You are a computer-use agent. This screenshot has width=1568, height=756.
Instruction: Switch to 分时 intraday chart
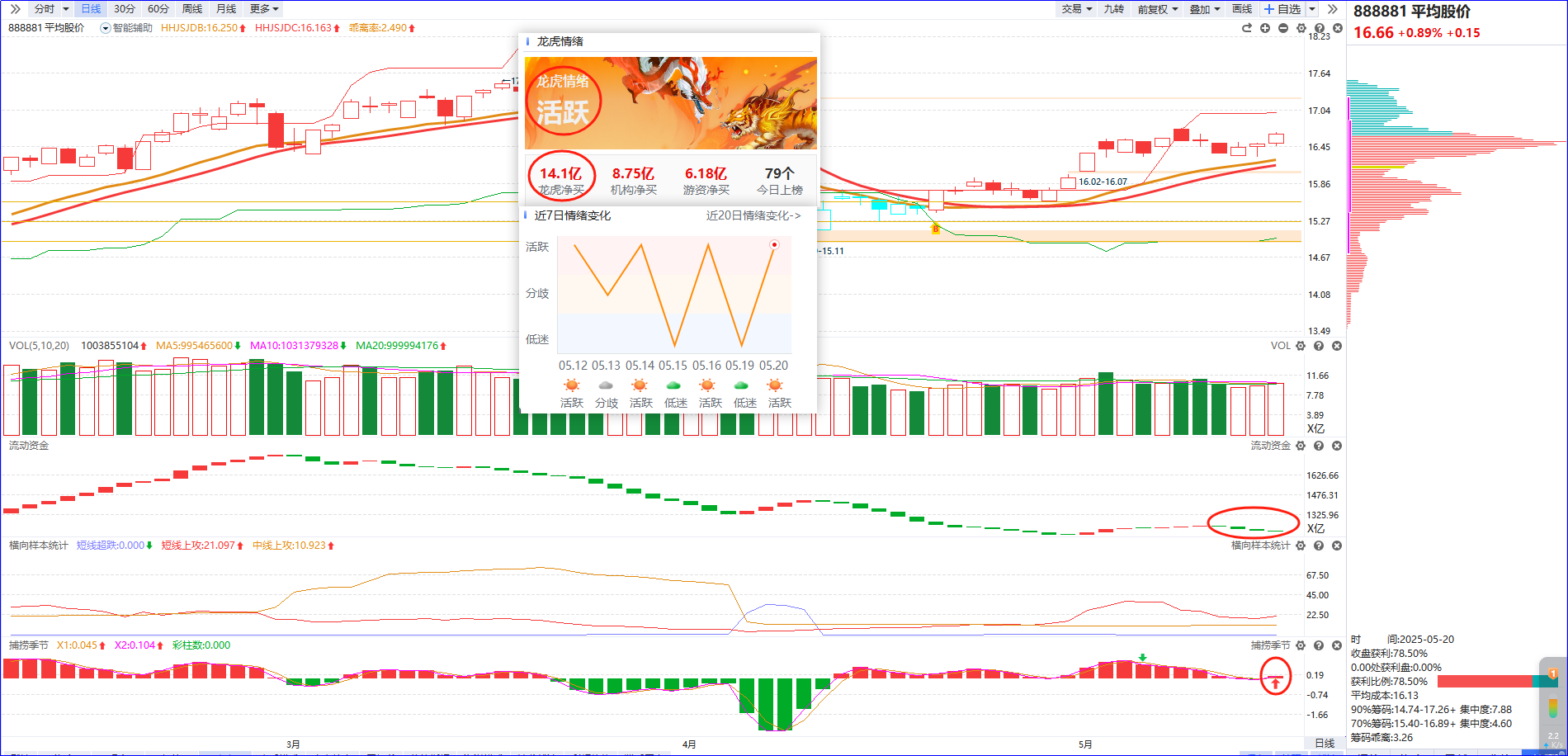click(x=45, y=9)
